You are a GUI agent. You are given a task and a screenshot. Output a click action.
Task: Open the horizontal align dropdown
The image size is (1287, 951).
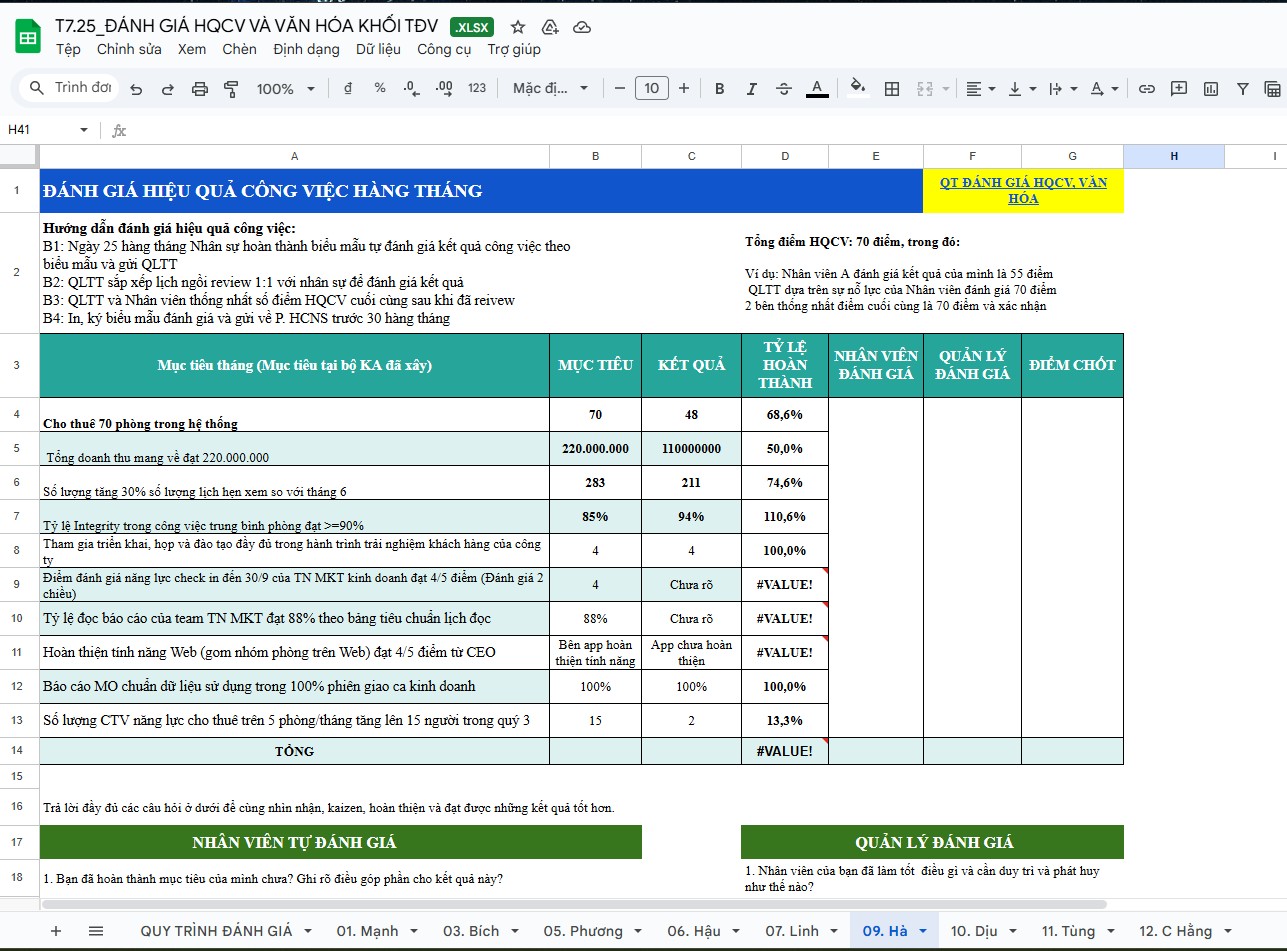(981, 88)
